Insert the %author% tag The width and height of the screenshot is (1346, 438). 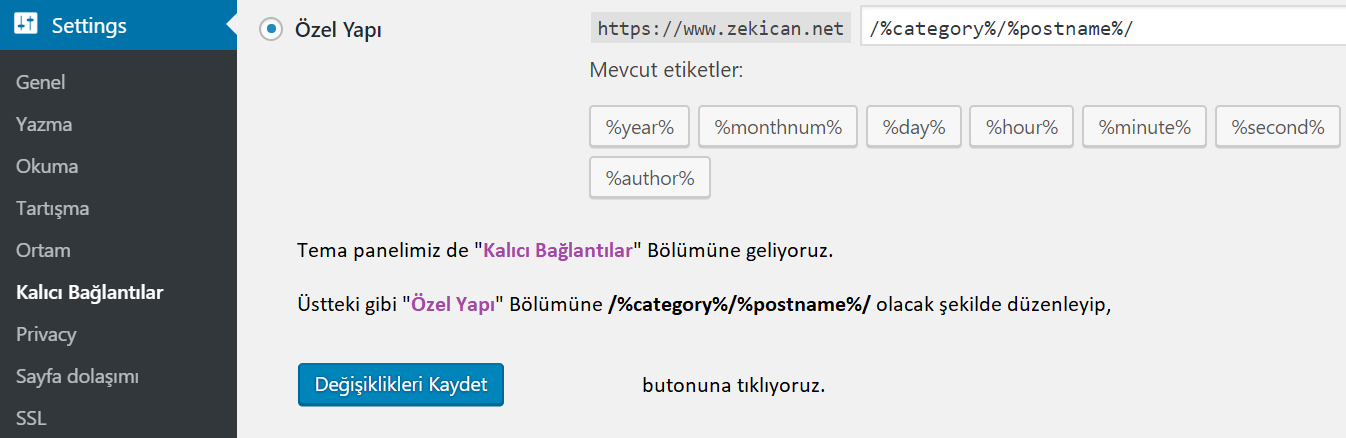(650, 179)
